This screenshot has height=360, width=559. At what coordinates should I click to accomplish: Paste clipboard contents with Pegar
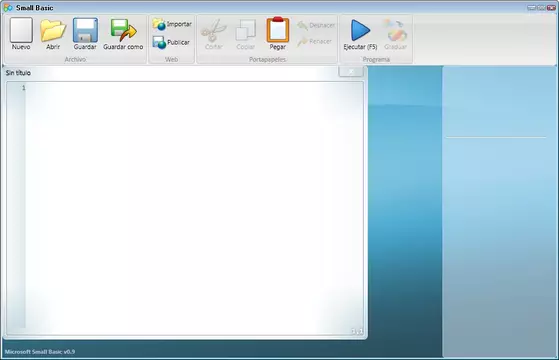click(277, 34)
